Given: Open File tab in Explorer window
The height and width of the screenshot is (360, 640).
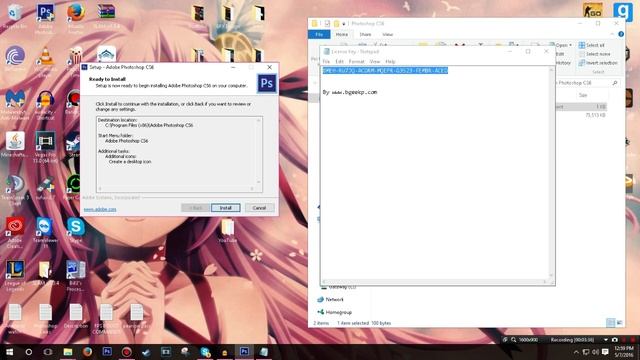Looking at the screenshot, I should coord(319,35).
